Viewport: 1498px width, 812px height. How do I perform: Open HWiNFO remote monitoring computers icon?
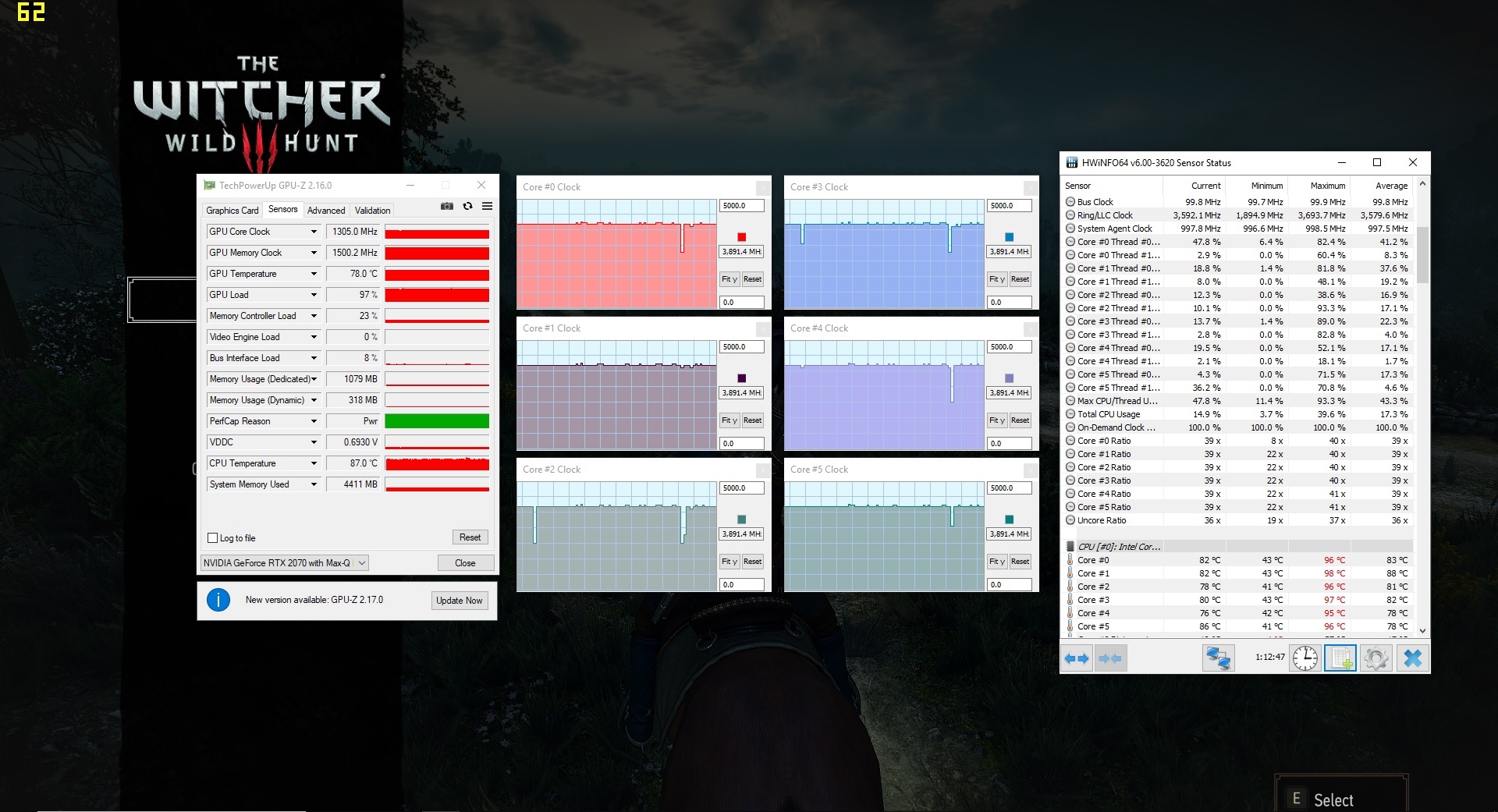(x=1218, y=658)
